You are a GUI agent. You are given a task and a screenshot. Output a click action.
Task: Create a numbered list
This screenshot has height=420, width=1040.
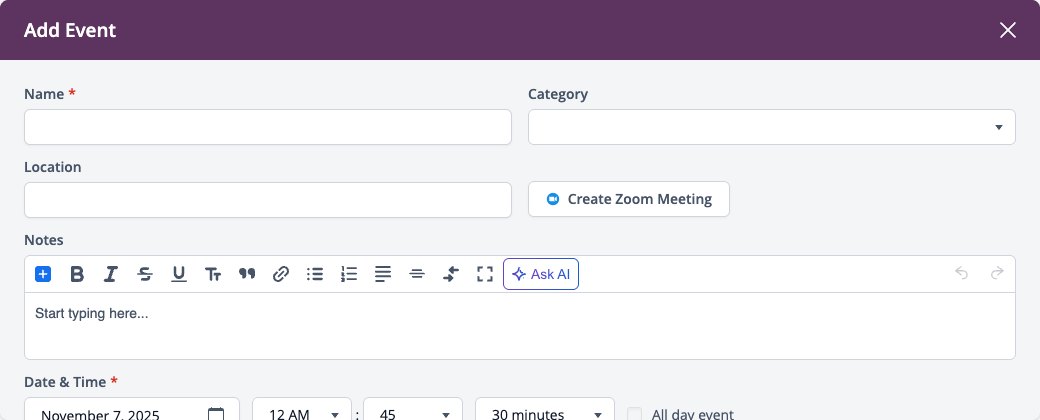pyautogui.click(x=349, y=274)
